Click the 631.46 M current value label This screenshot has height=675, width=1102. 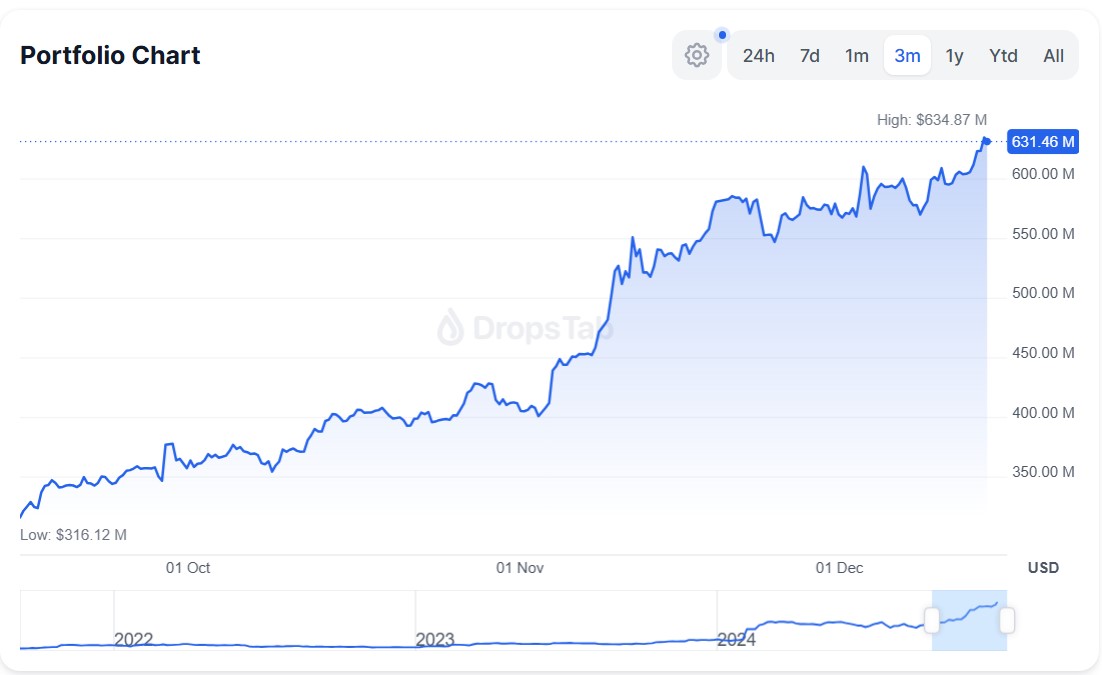pyautogui.click(x=1043, y=142)
